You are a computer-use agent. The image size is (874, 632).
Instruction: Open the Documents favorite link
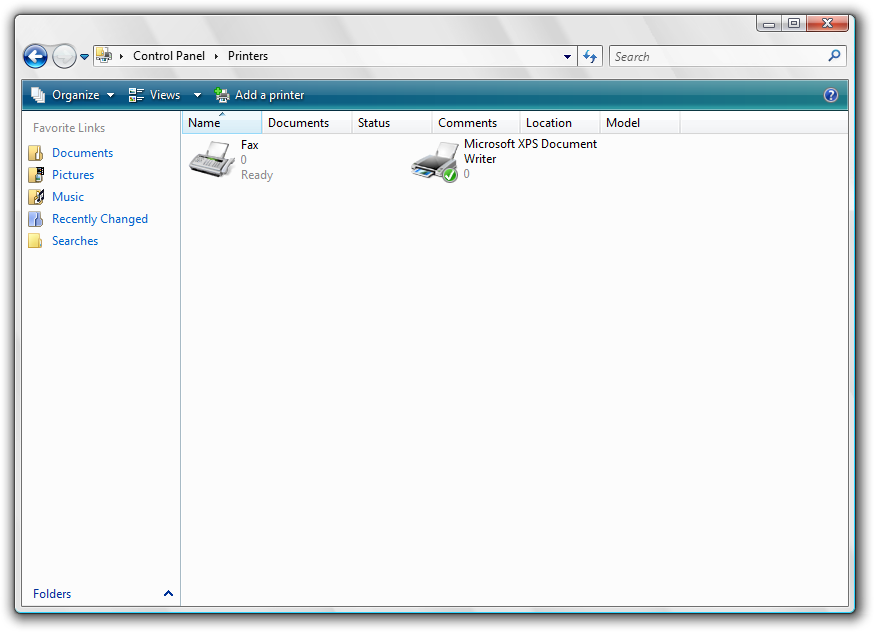82,153
